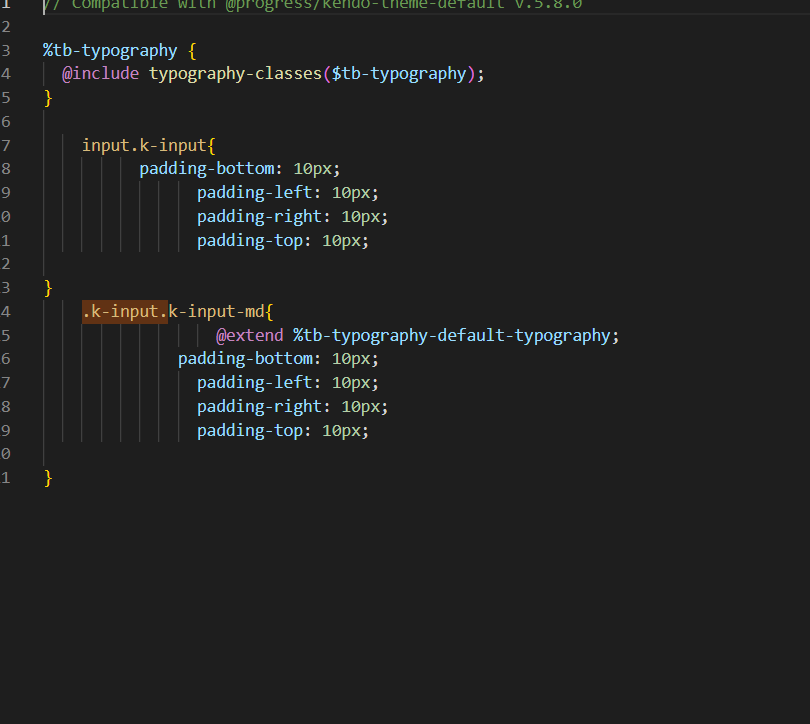810x724 pixels.
Task: Click the kendo-theme-default comment text
Action: 415,5
